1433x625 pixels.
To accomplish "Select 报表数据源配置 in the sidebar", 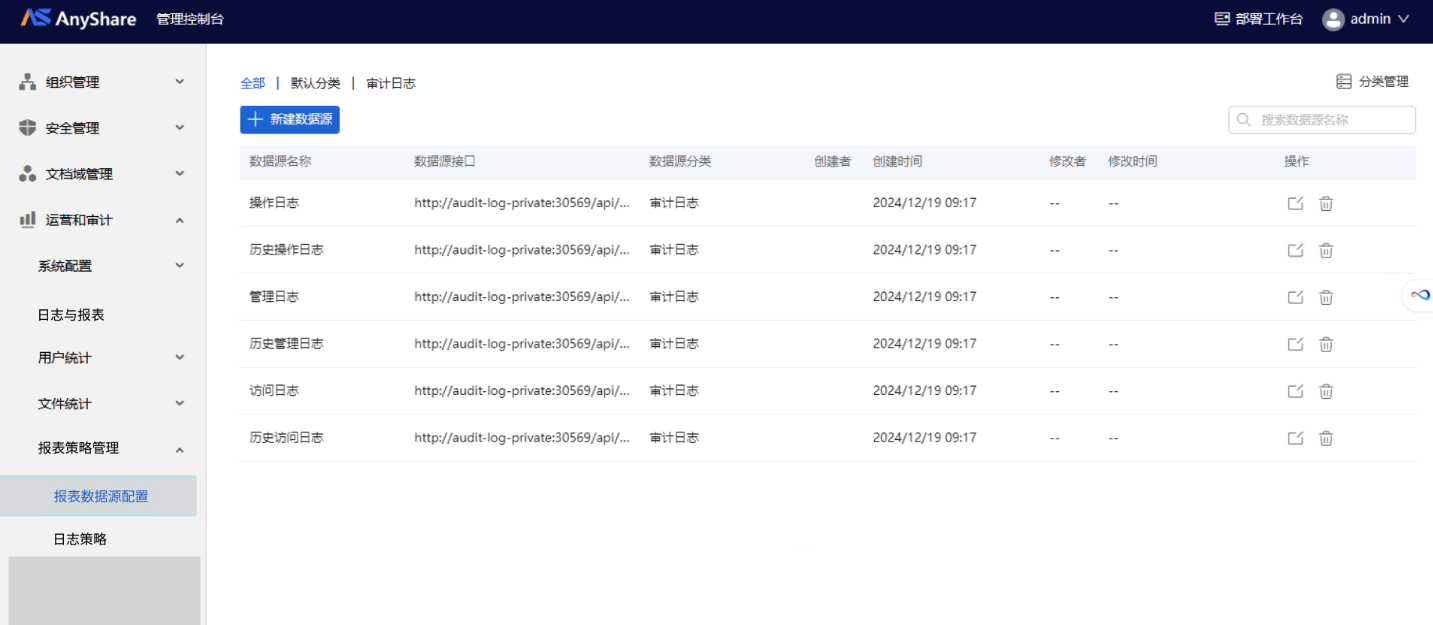I will coord(98,496).
